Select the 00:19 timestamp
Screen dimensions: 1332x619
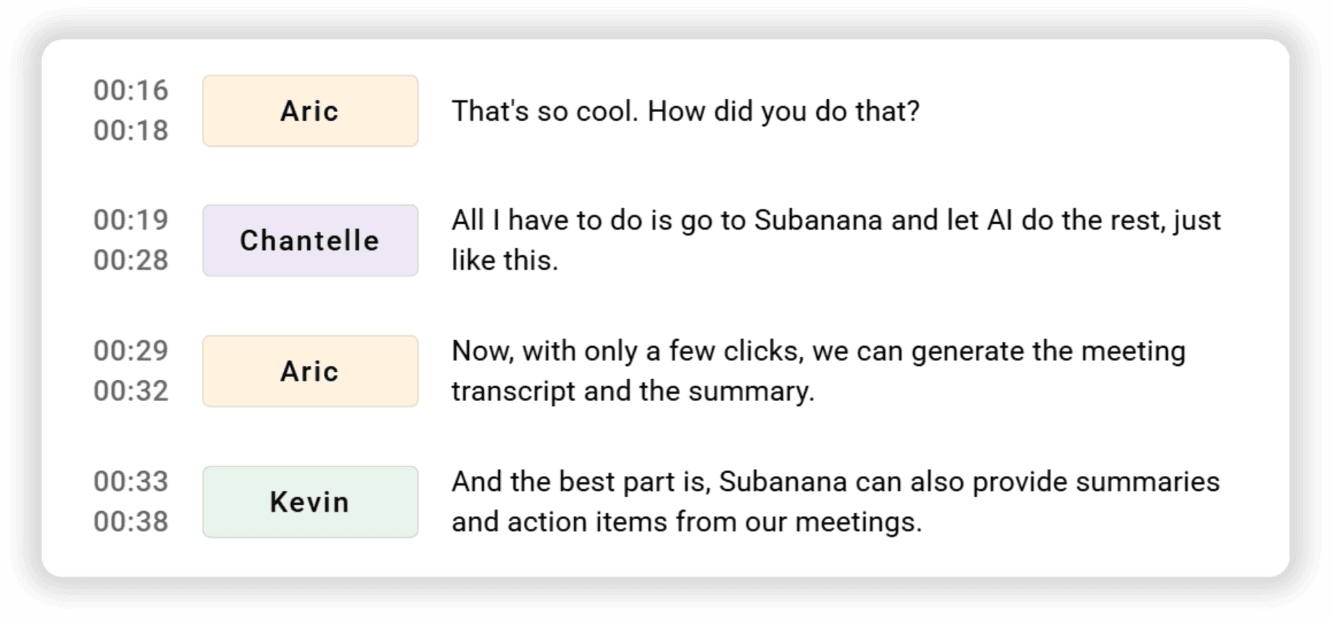131,220
